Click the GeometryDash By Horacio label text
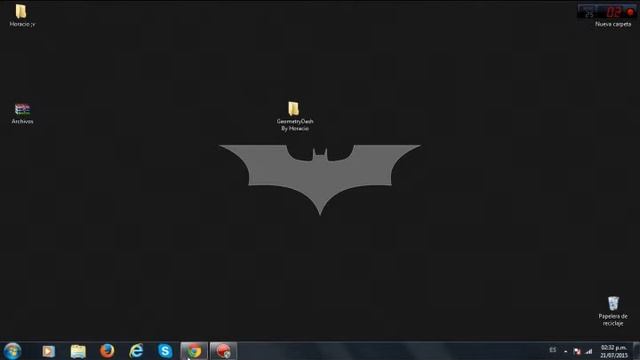 295,125
